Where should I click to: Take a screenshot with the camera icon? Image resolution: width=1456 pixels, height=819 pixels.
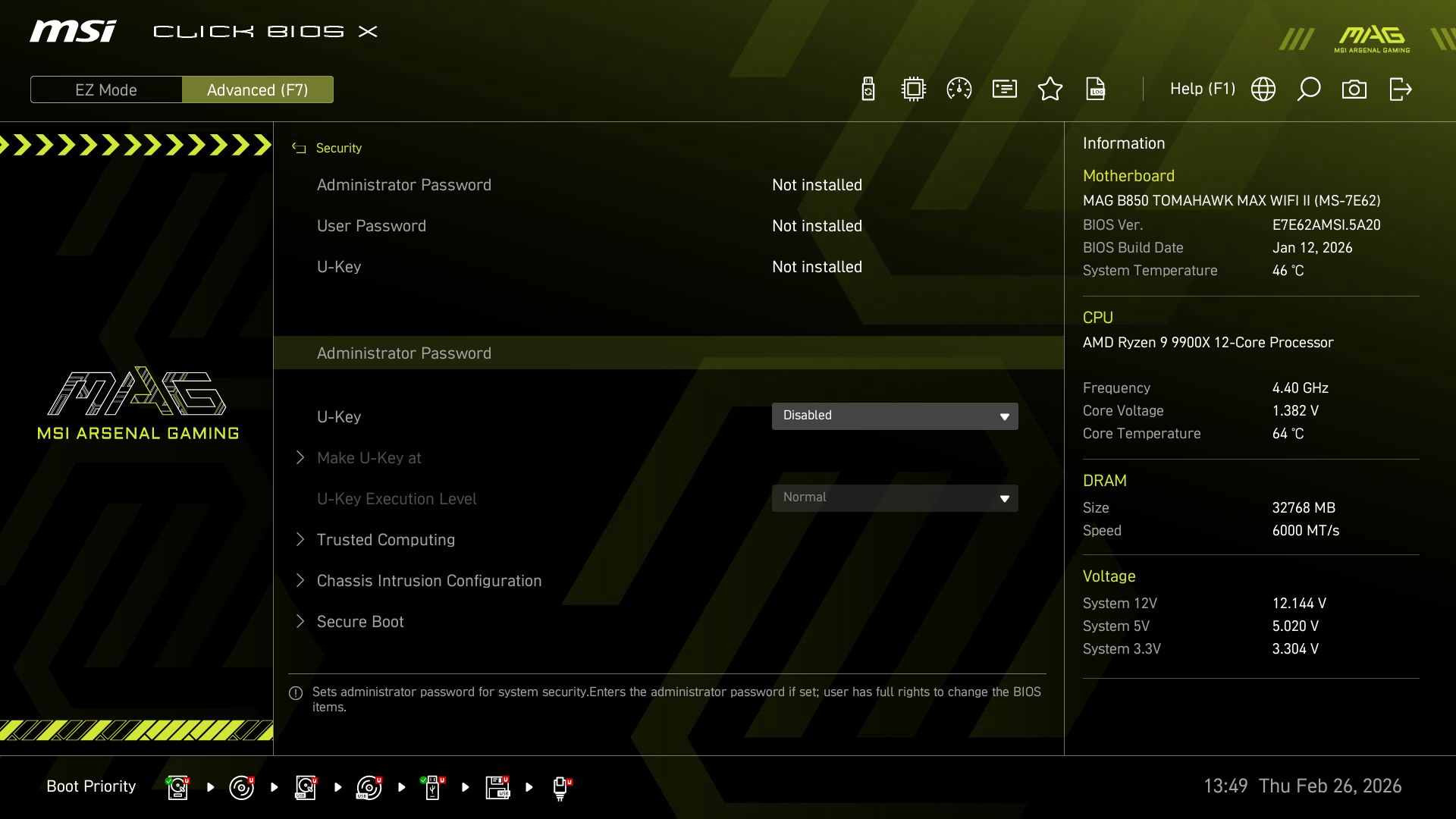coord(1355,89)
